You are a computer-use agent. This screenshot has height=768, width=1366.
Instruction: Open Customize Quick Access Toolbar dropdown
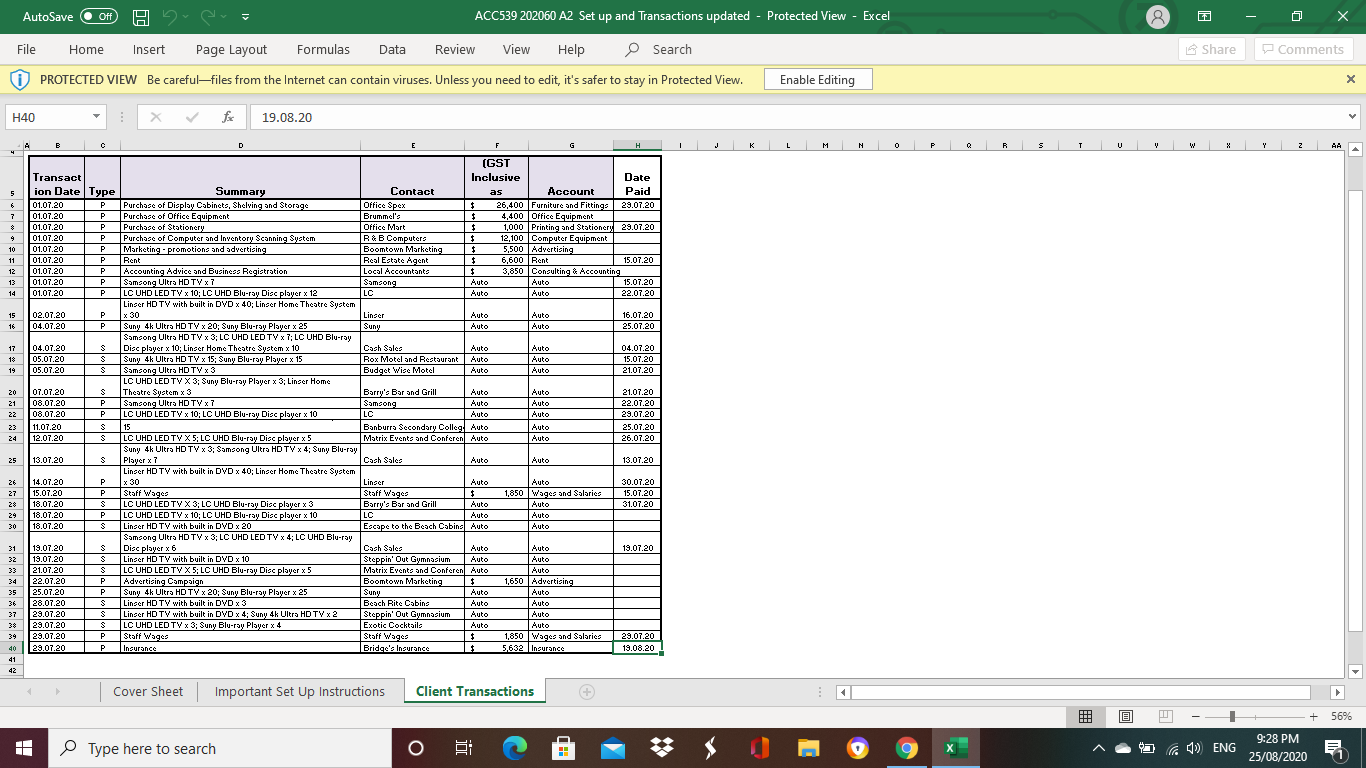click(245, 17)
